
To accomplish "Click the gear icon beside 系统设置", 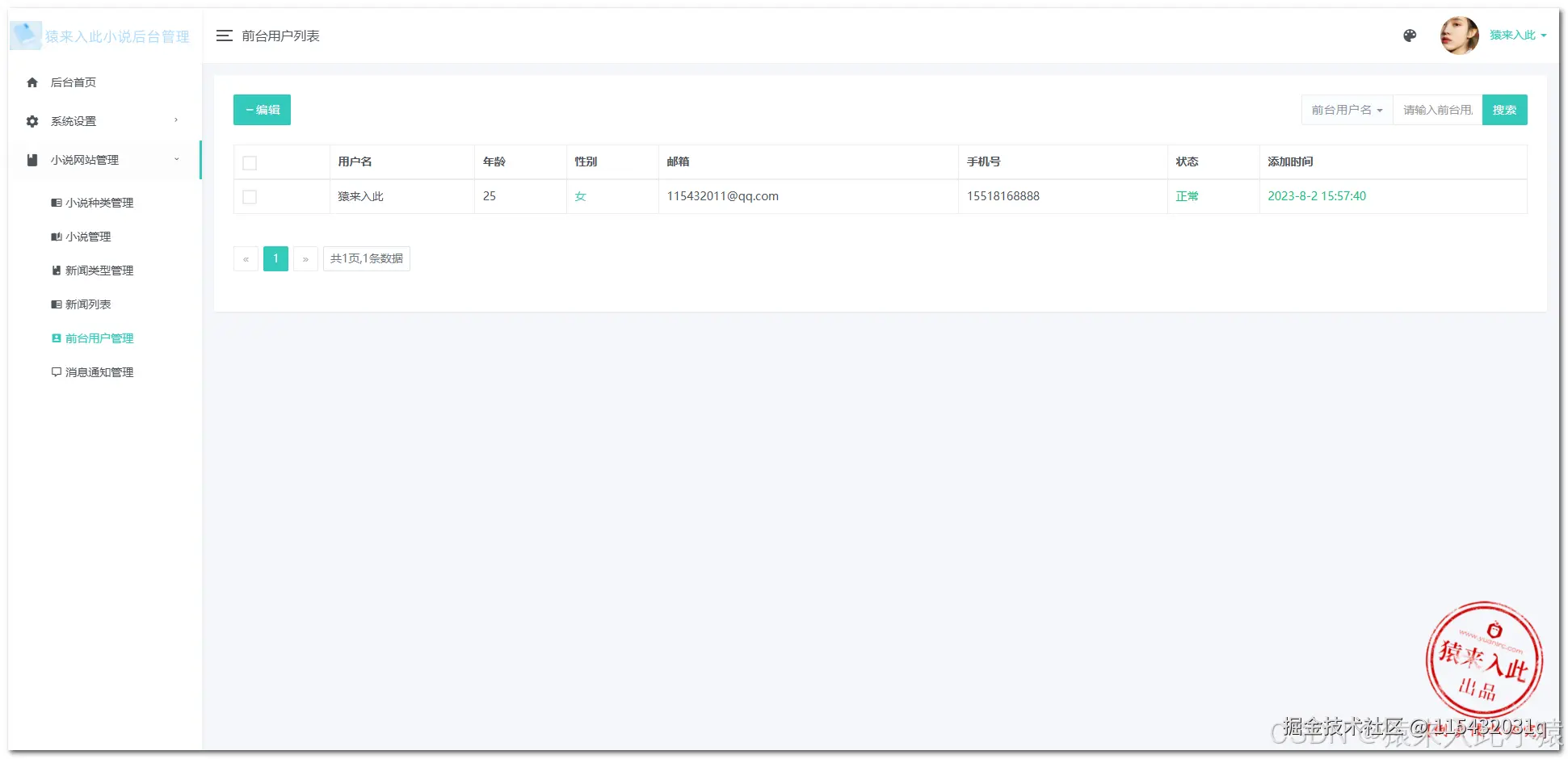I will tap(32, 121).
